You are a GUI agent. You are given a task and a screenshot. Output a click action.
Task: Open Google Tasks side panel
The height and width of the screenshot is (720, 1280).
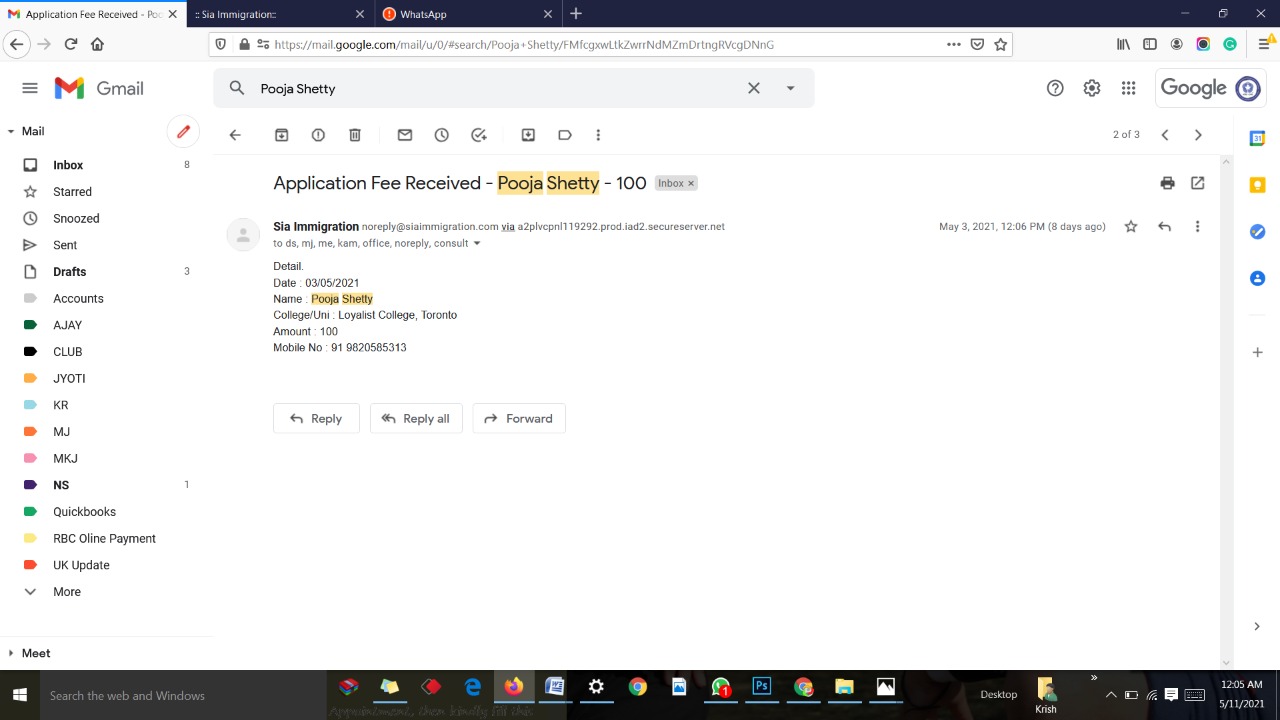coord(1258,232)
